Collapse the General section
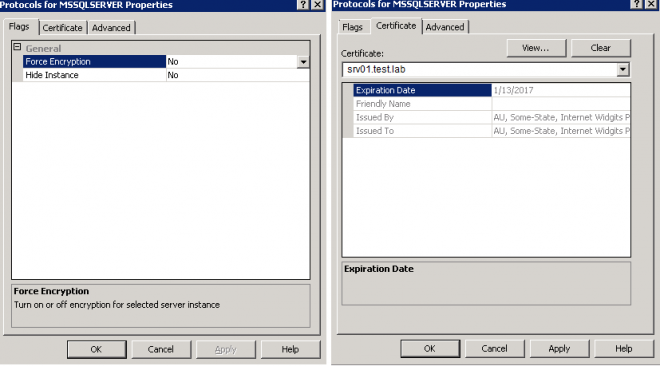The image size is (660, 366). pos(17,47)
